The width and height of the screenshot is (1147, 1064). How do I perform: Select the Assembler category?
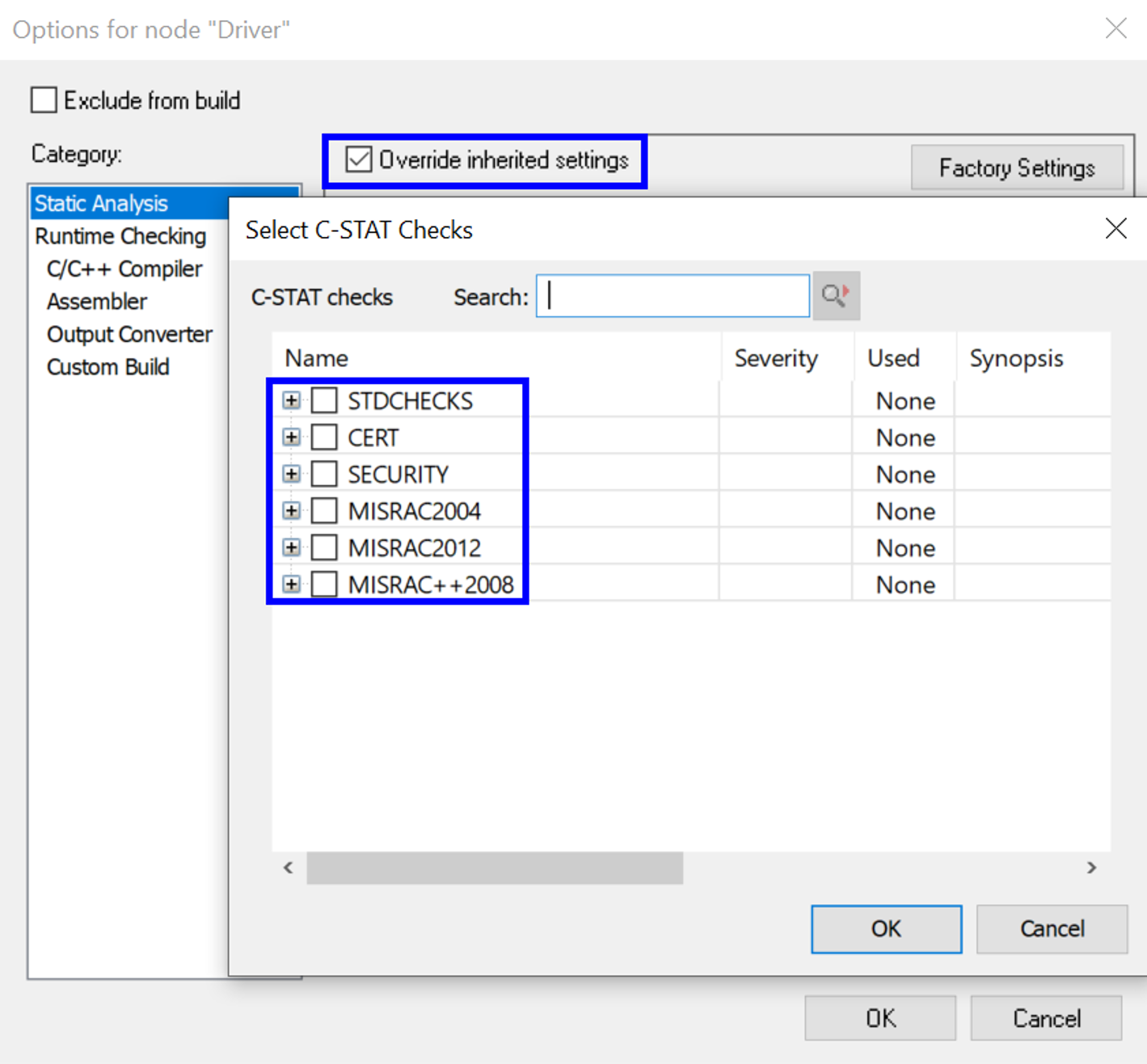coord(96,301)
